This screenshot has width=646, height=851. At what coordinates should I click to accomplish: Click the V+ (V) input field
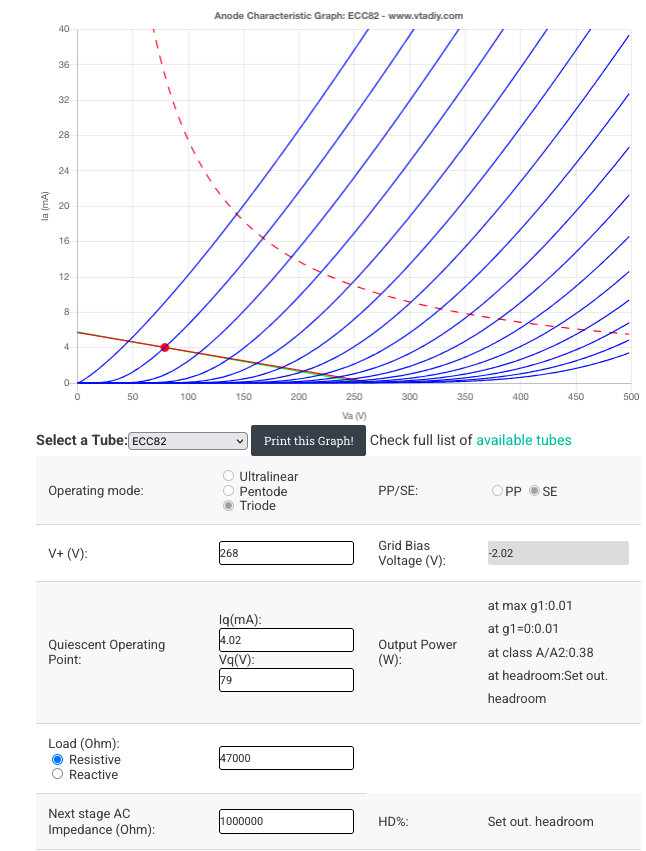[286, 553]
